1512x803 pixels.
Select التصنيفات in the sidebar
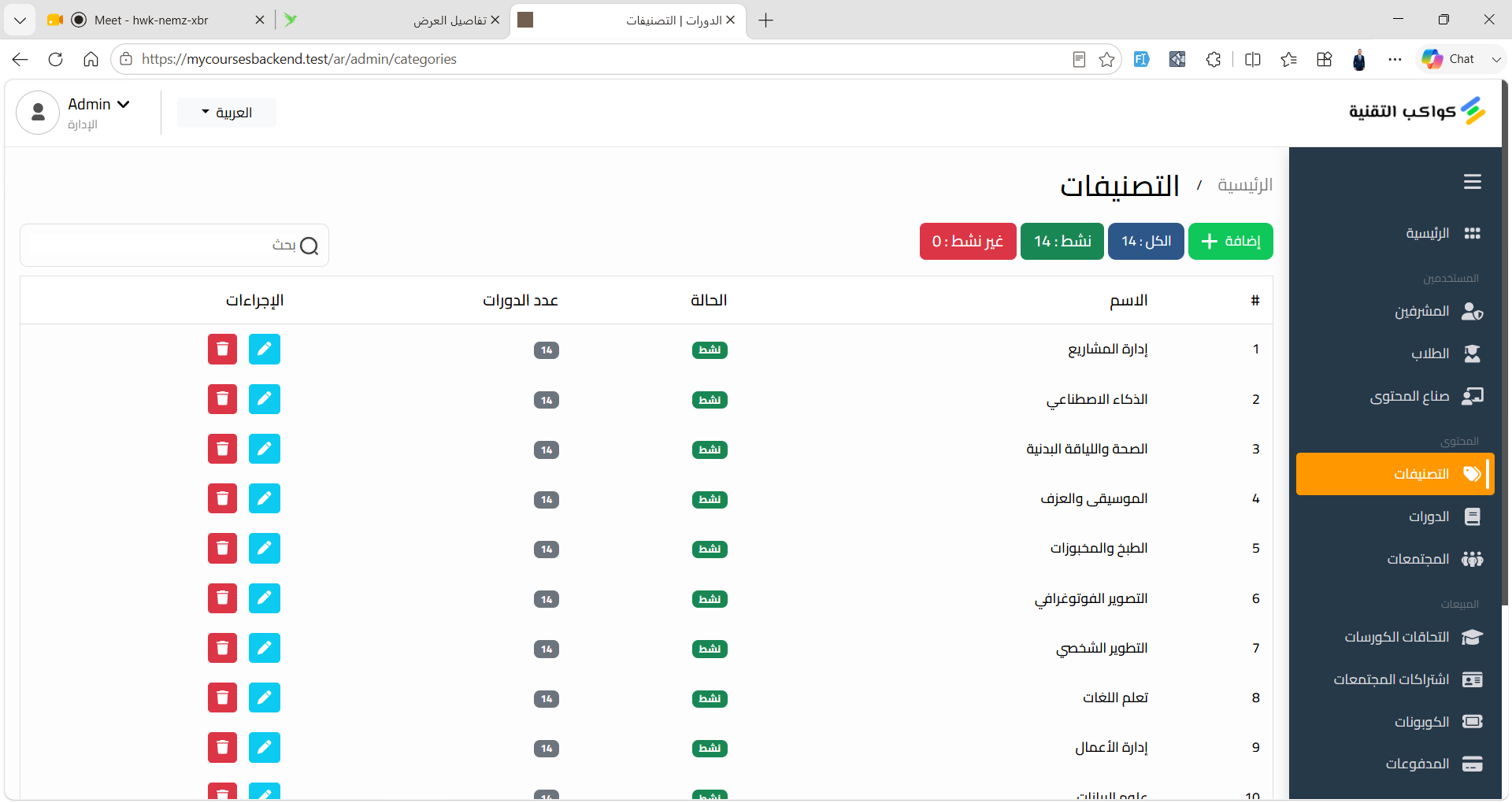(1395, 474)
